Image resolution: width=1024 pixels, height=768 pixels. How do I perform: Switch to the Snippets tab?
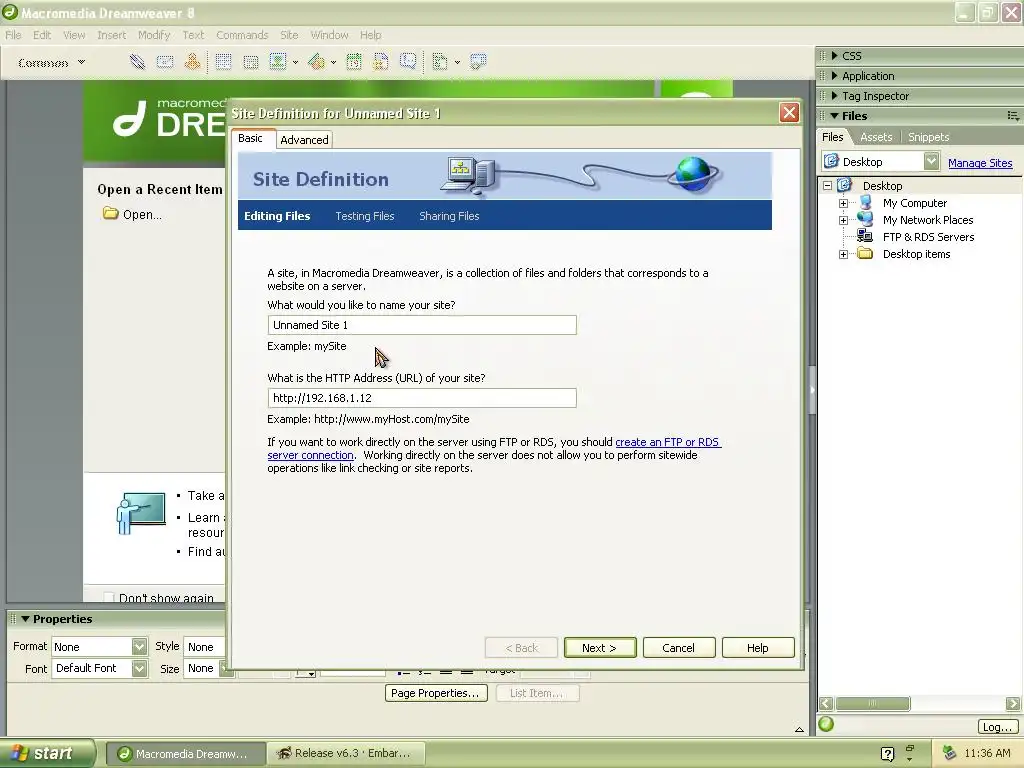928,137
